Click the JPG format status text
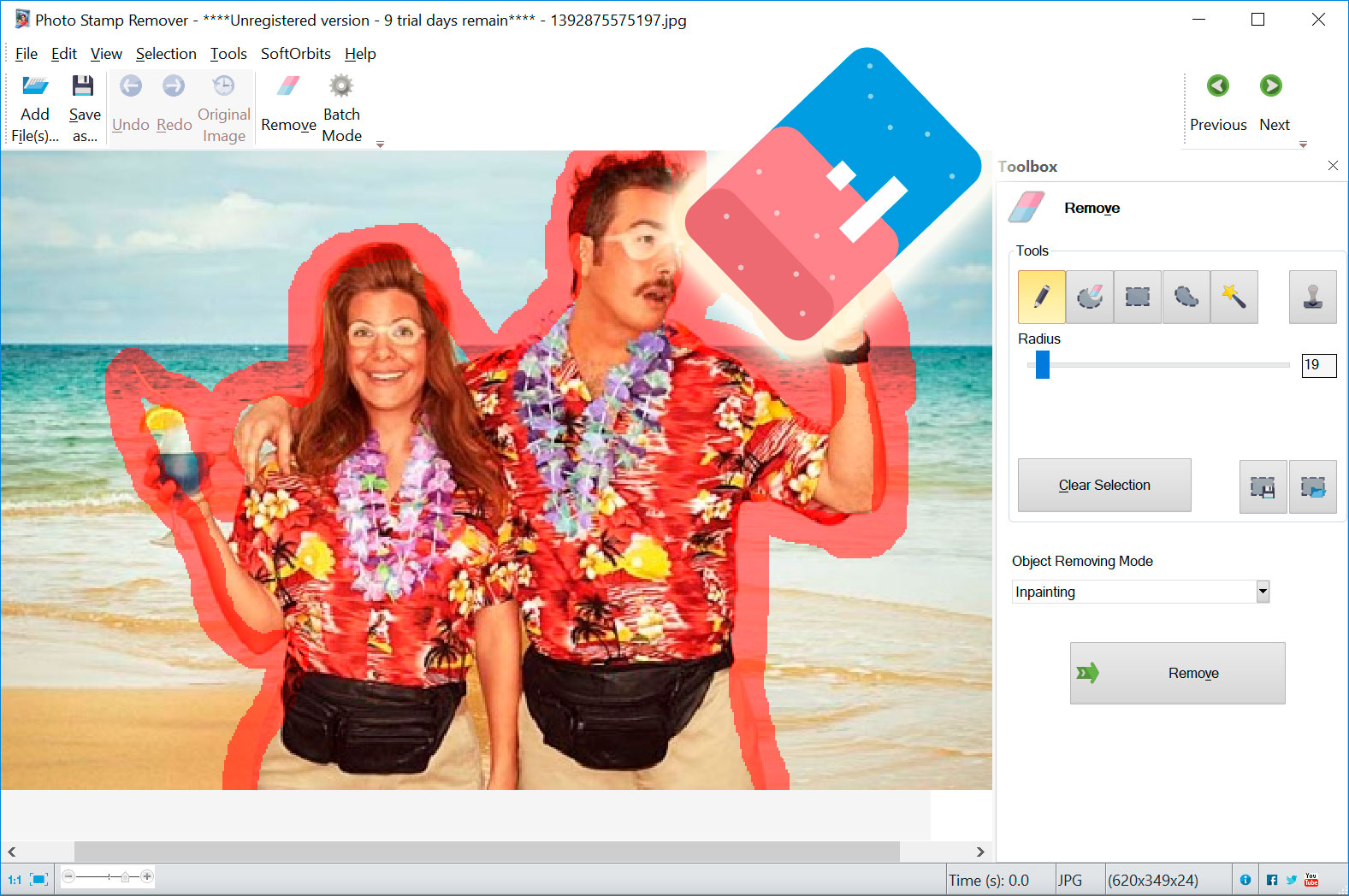Viewport: 1349px width, 896px height. click(x=1069, y=881)
